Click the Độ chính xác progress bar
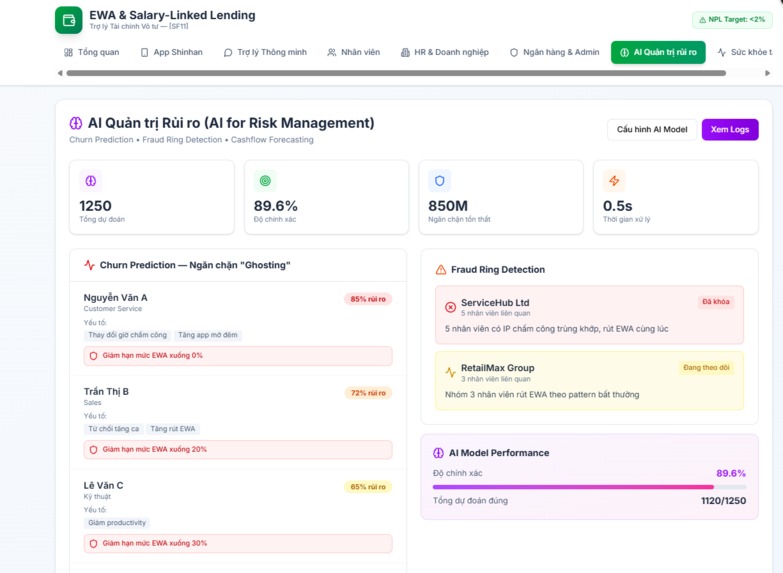Screen dimensions: 783x573 click(589, 487)
